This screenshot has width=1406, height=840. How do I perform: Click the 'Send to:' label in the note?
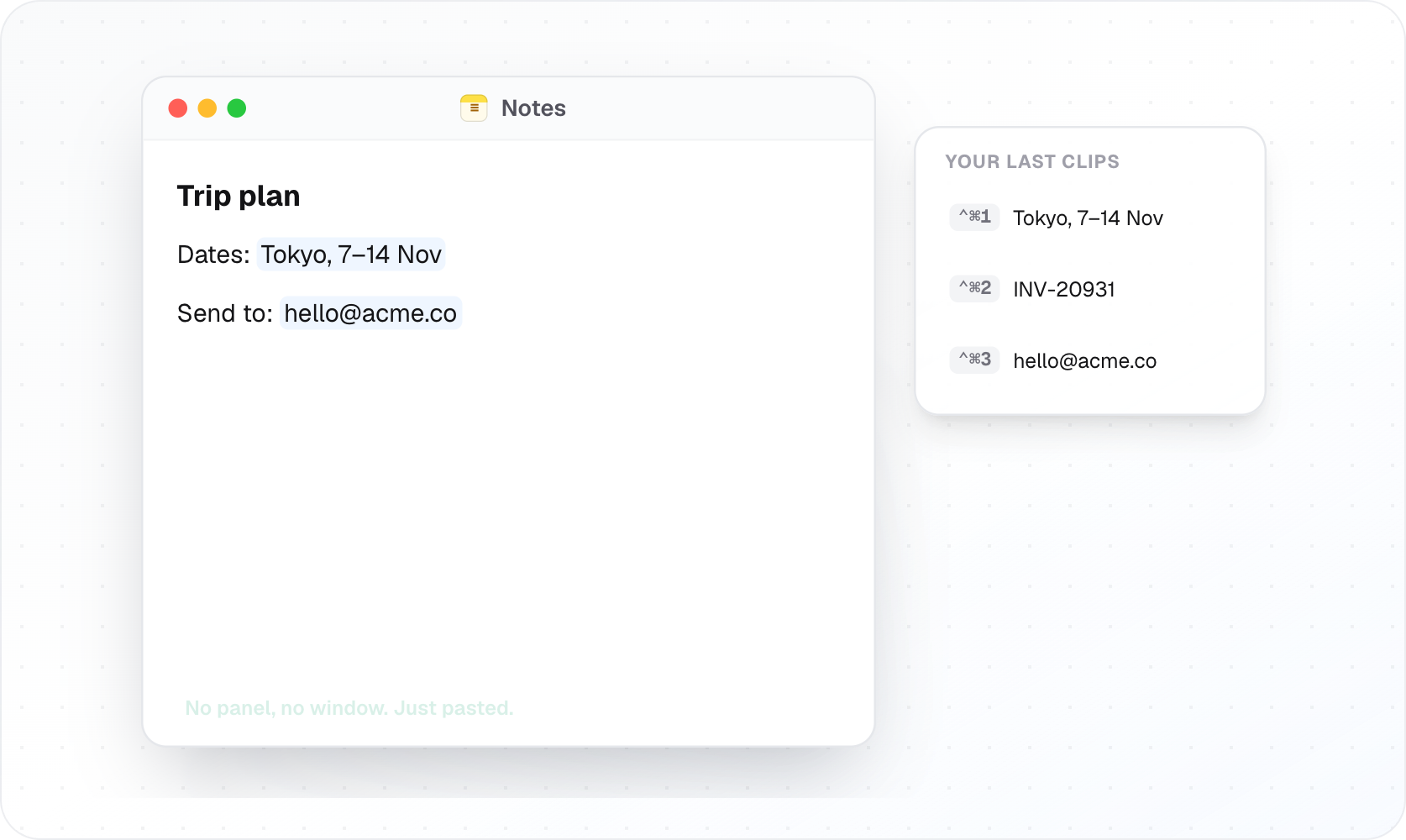[225, 313]
